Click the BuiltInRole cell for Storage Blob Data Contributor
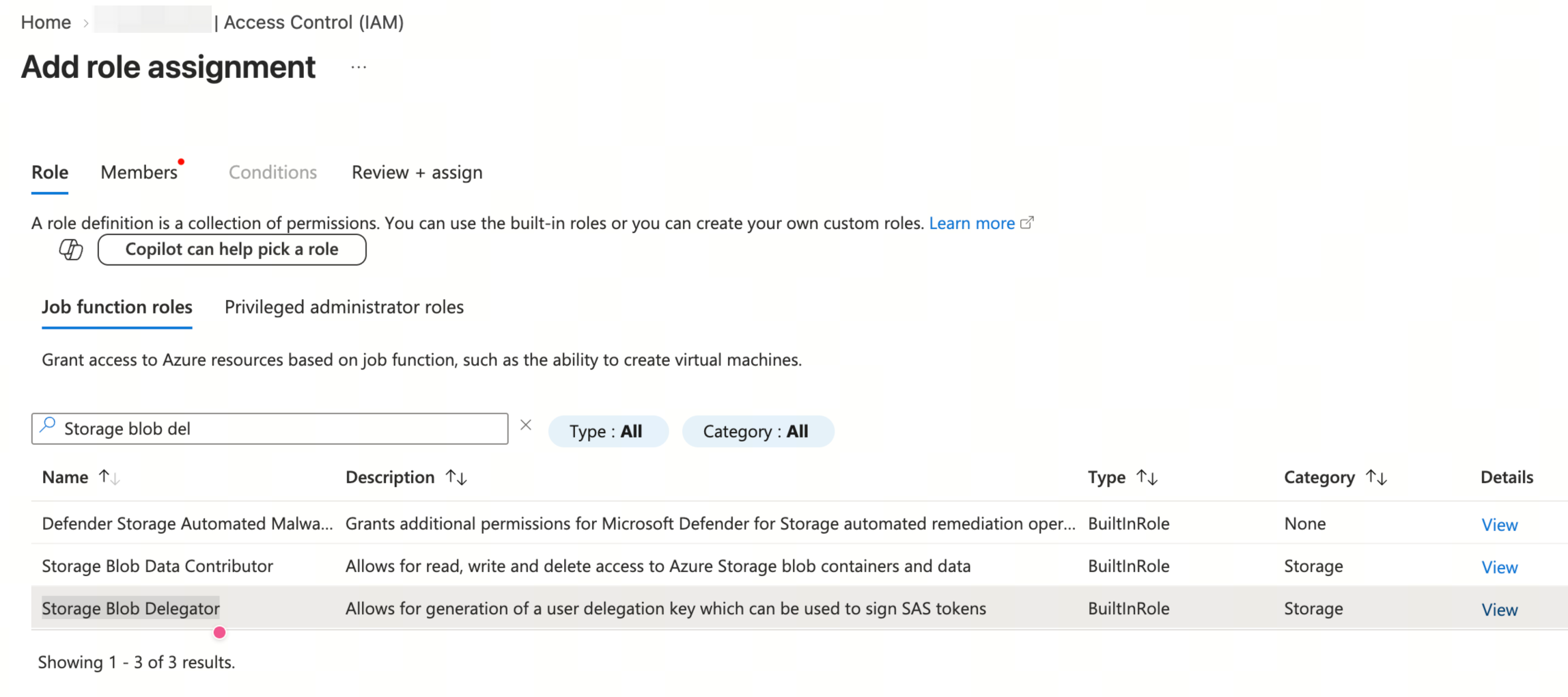 pyautogui.click(x=1128, y=566)
